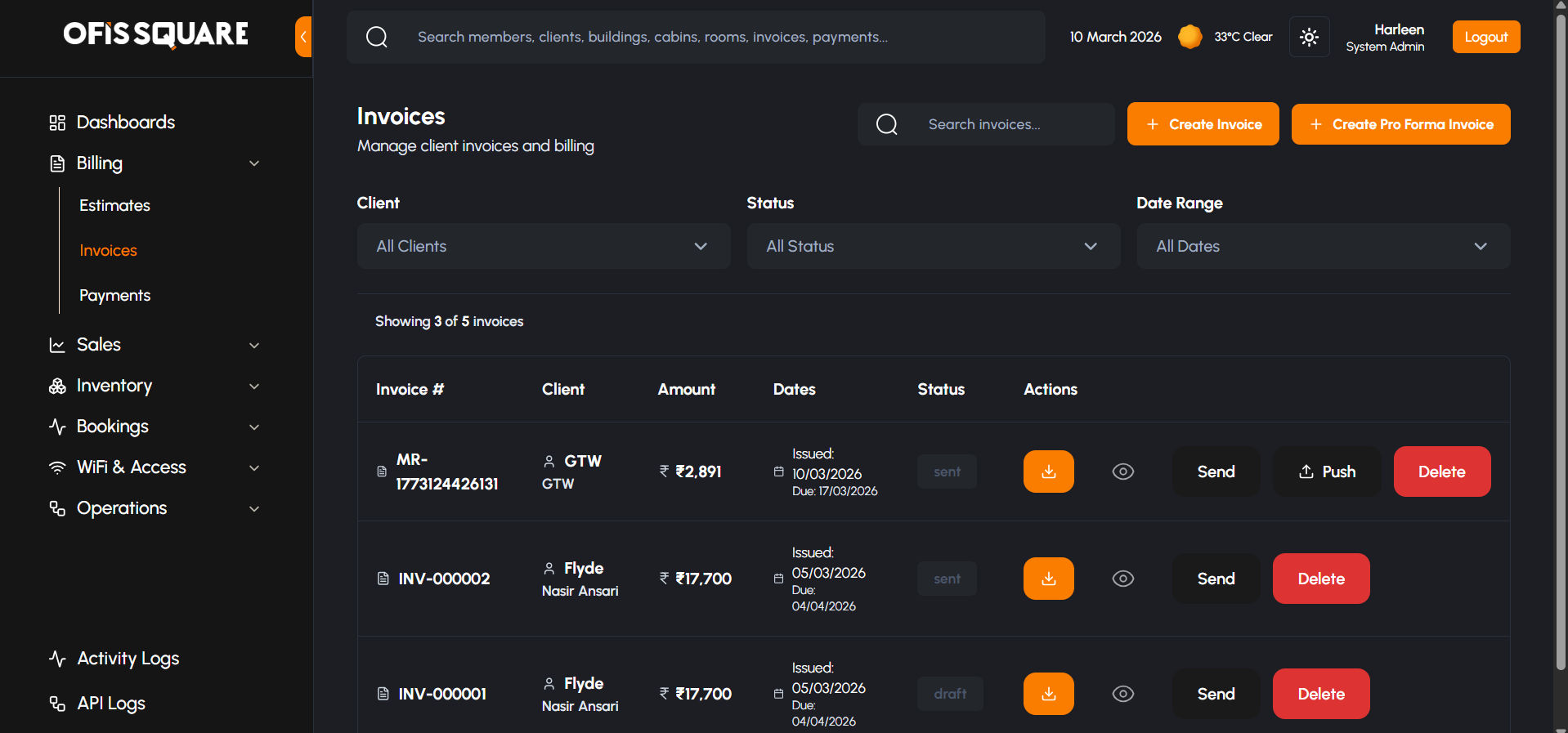Download invoice INV-000001
The width and height of the screenshot is (1568, 733).
coord(1049,694)
